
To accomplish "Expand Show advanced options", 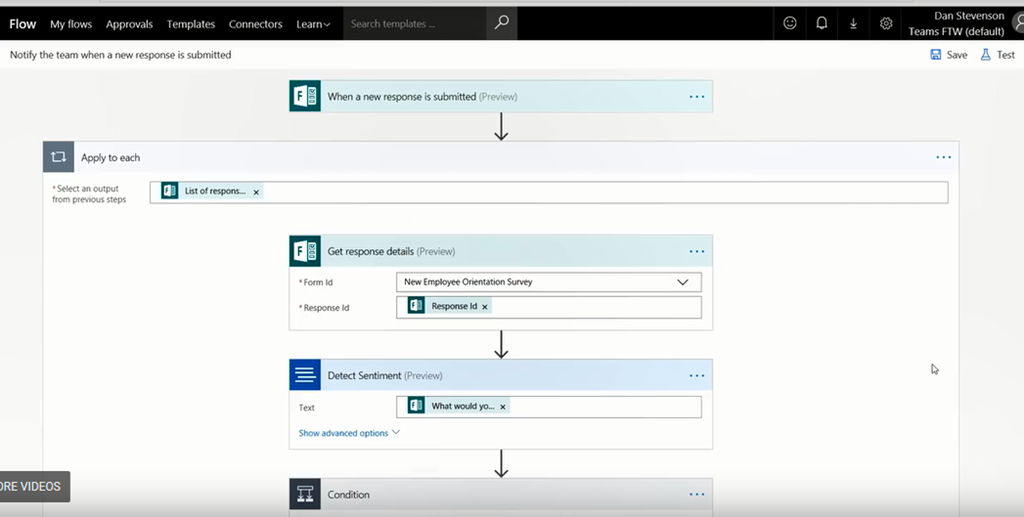I will click(x=349, y=433).
